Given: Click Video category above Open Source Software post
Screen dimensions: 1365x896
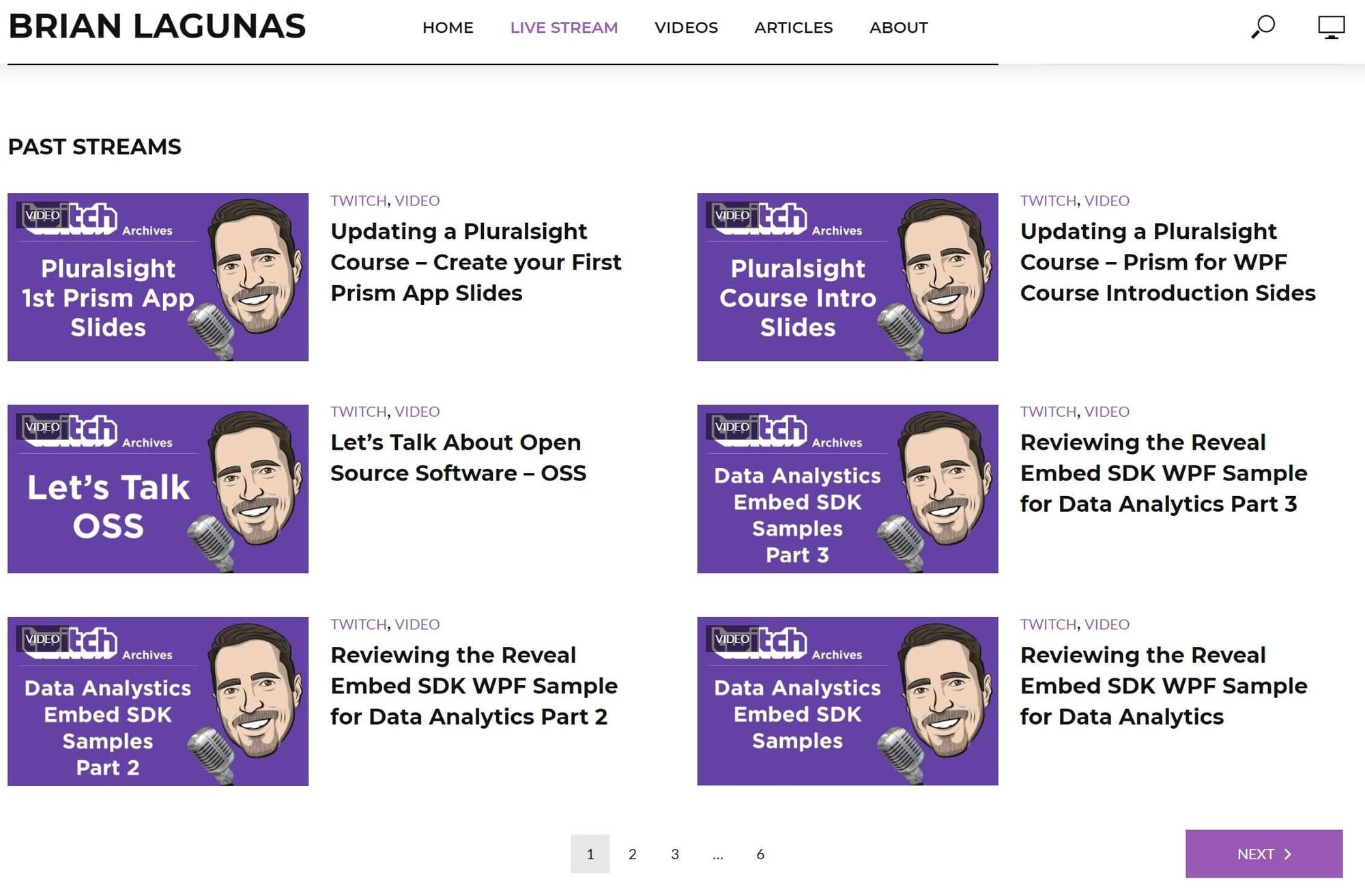Looking at the screenshot, I should [x=417, y=411].
